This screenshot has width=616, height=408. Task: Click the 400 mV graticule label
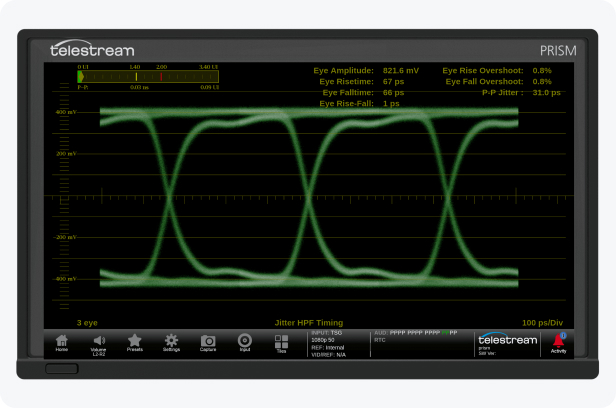[x=66, y=112]
